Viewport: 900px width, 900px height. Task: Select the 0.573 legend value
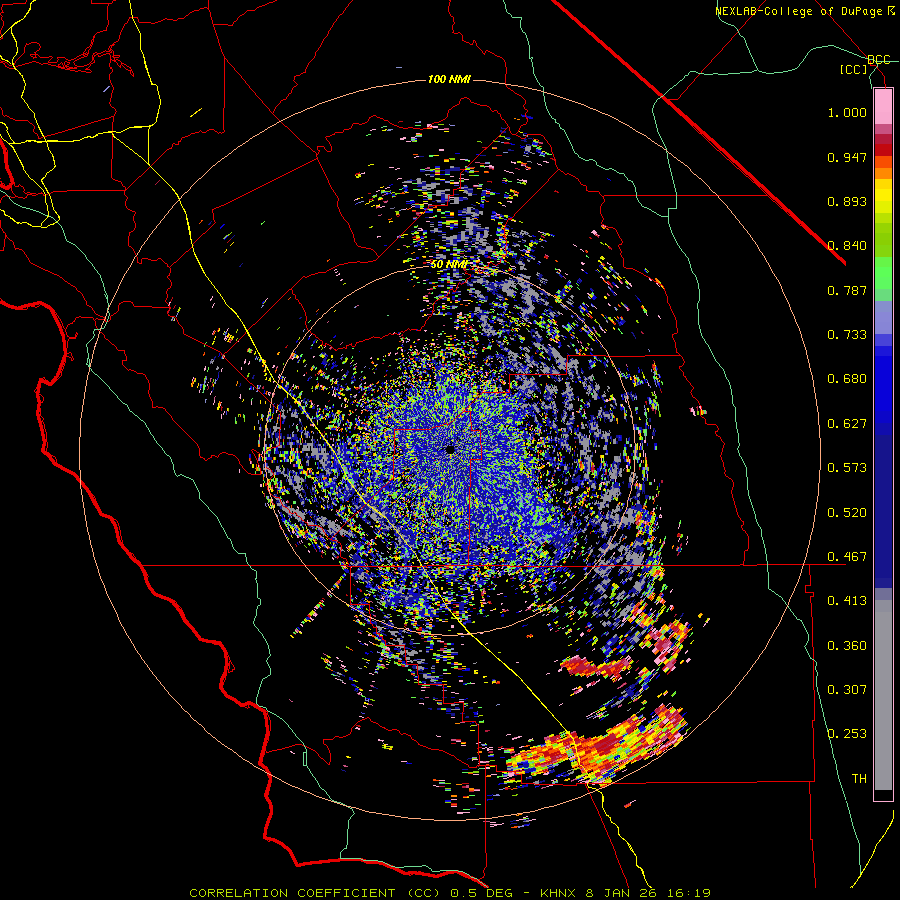click(847, 468)
